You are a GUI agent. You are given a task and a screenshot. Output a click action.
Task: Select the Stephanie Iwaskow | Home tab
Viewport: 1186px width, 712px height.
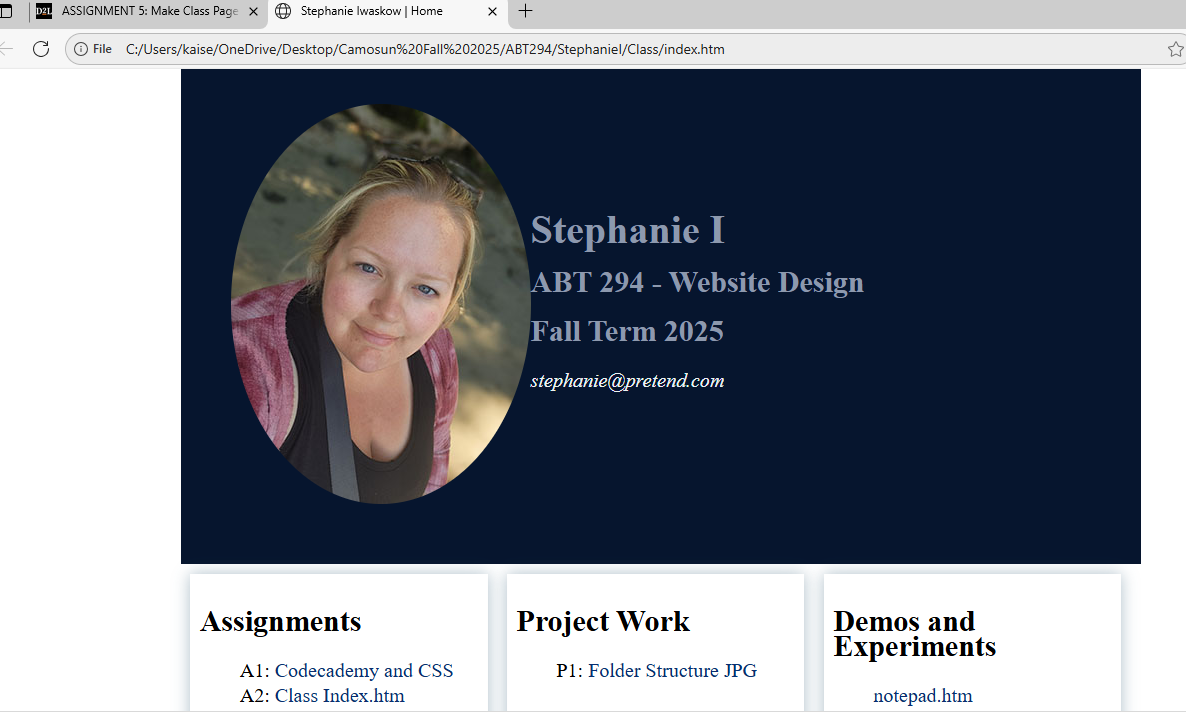[371, 11]
